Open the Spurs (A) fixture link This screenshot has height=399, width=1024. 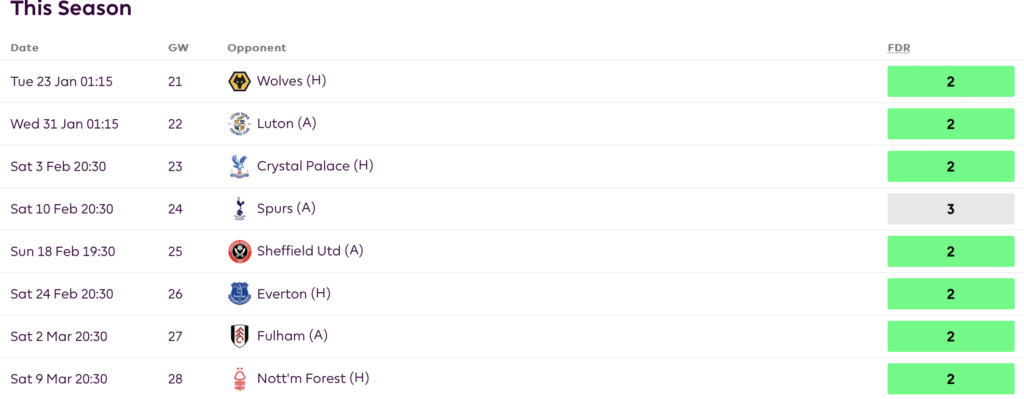point(287,208)
